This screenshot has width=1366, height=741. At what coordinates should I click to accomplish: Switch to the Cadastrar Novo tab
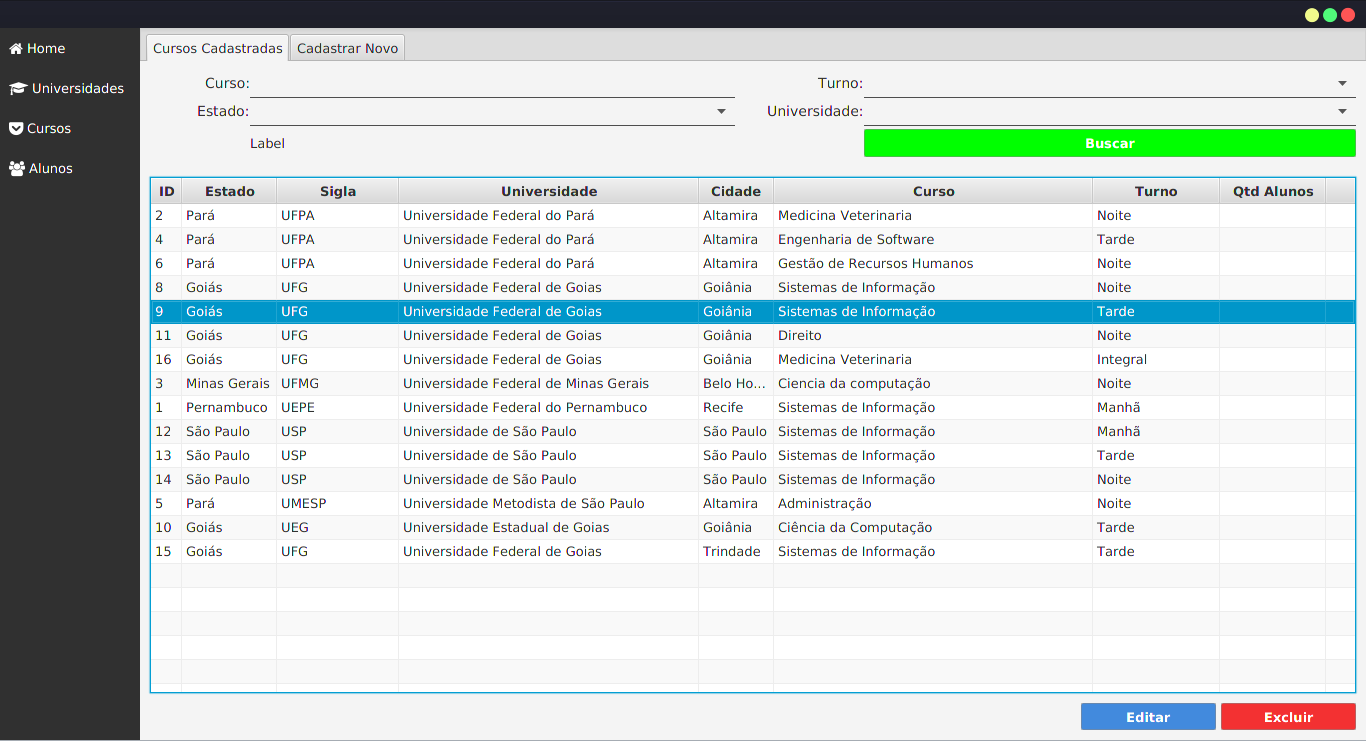(x=348, y=48)
